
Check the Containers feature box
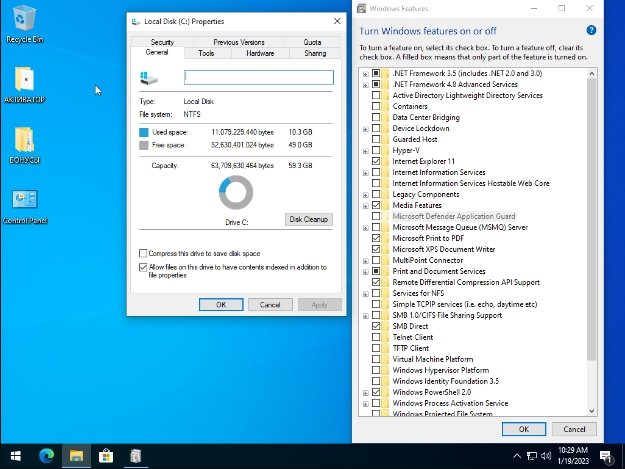375,106
